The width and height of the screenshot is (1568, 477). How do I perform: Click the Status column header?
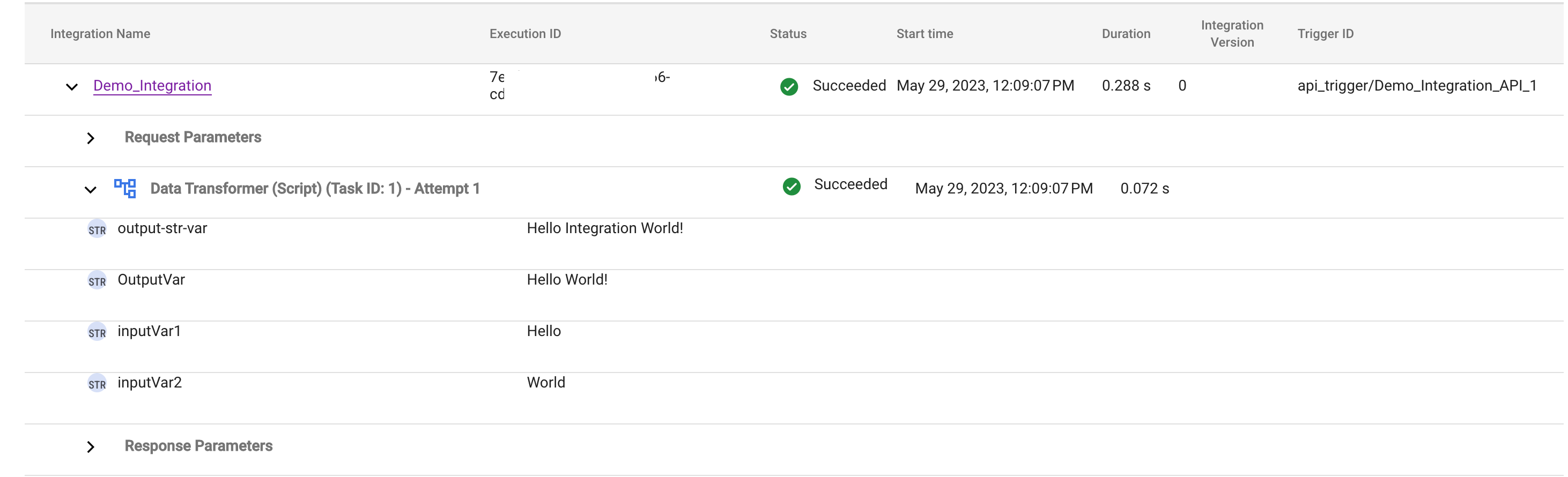coord(788,34)
